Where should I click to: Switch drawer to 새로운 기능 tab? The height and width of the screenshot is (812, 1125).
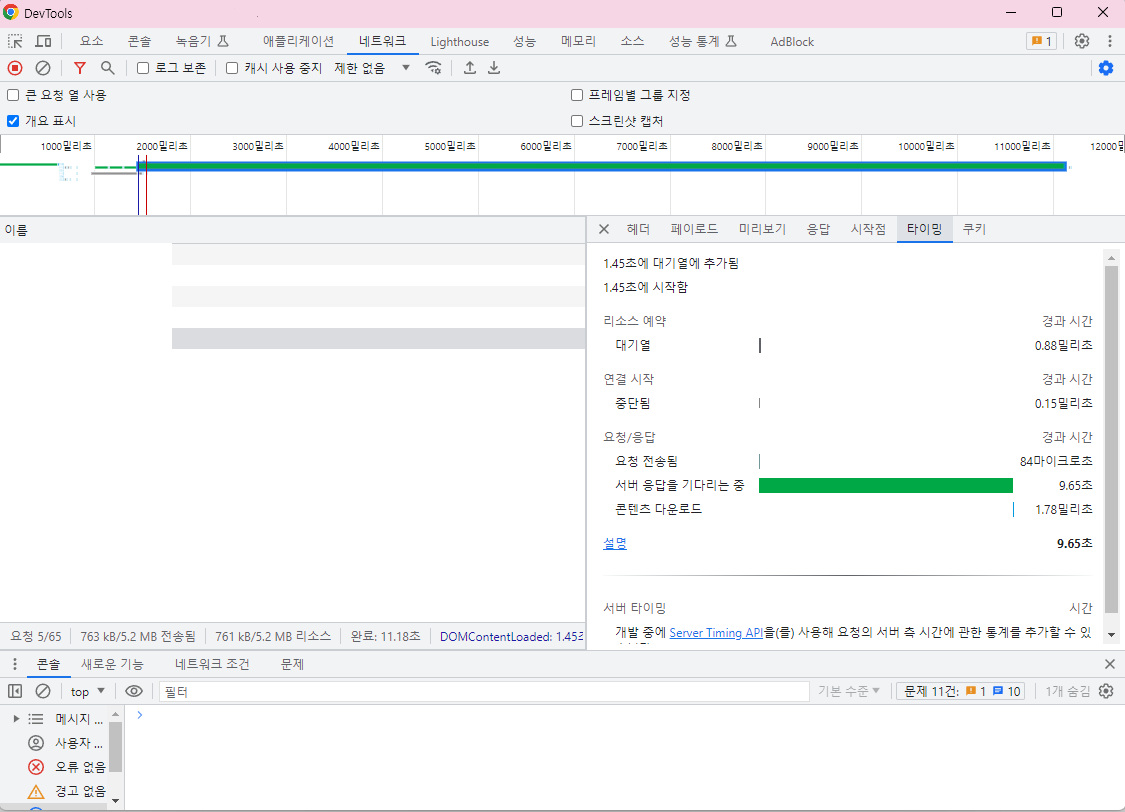[x=112, y=664]
